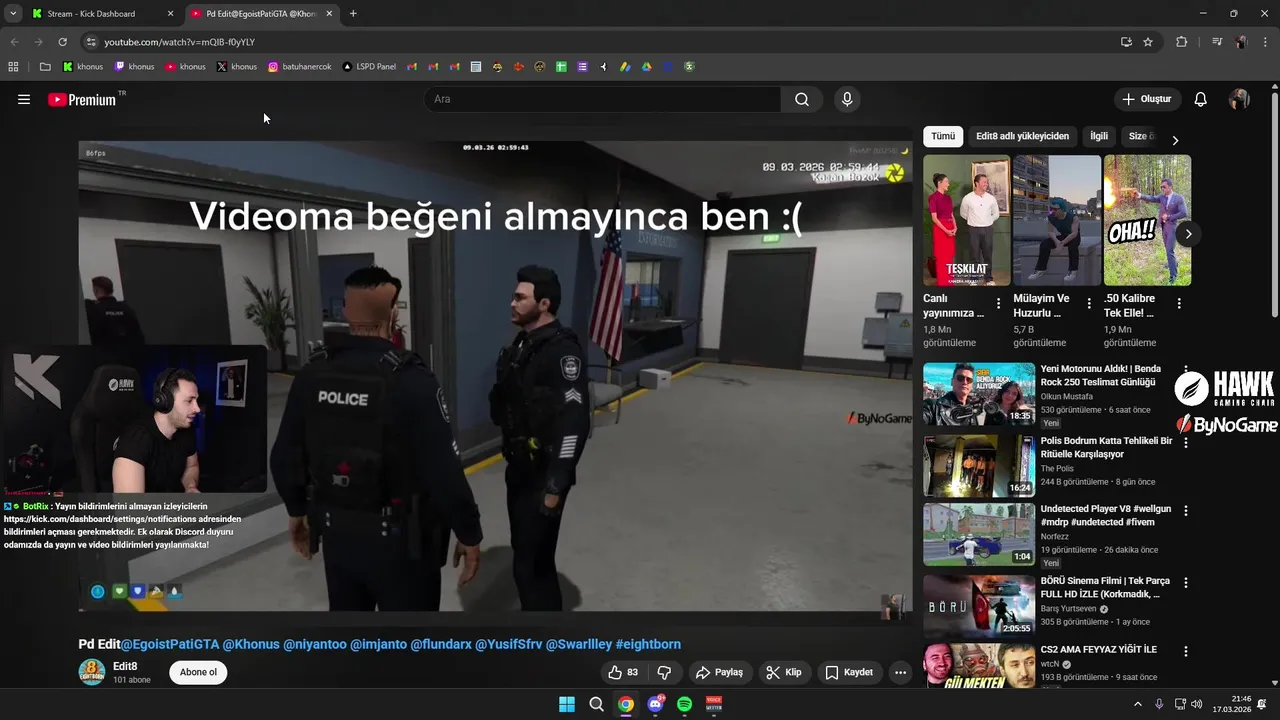
Task: Open Polis Bodrum Katta video thumbnail
Action: (x=979, y=466)
